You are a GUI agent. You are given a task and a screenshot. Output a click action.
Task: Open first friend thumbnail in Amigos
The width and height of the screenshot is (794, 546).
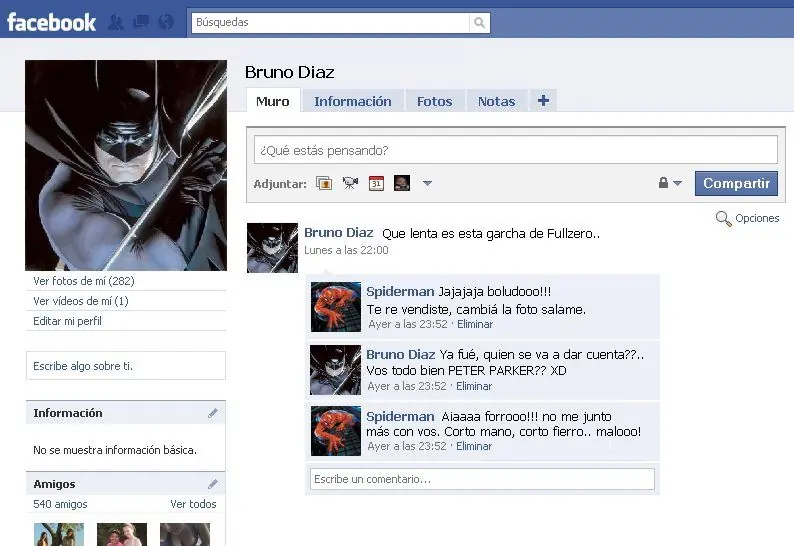coord(59,534)
